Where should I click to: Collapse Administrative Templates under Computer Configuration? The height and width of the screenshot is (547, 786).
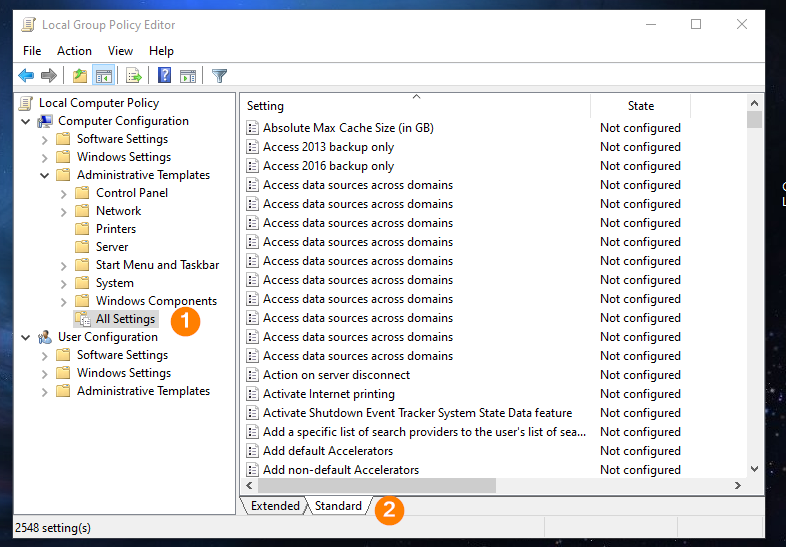tap(45, 175)
